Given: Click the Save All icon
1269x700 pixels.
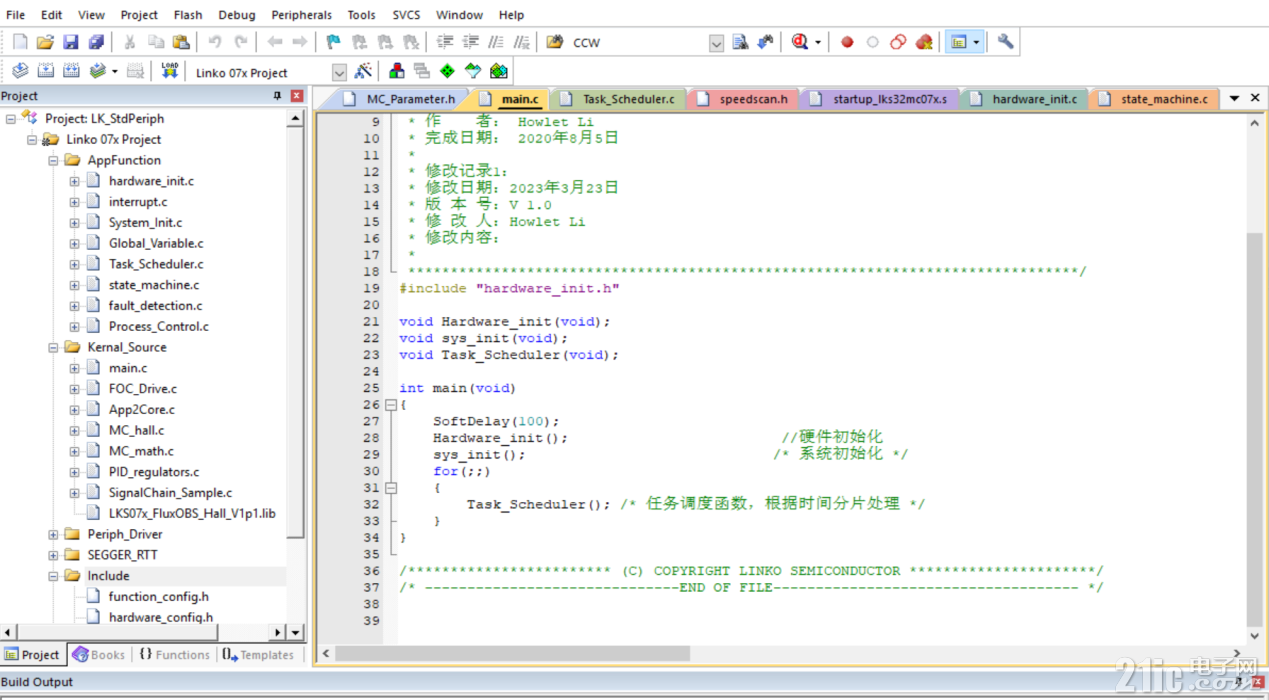Looking at the screenshot, I should click(x=96, y=42).
